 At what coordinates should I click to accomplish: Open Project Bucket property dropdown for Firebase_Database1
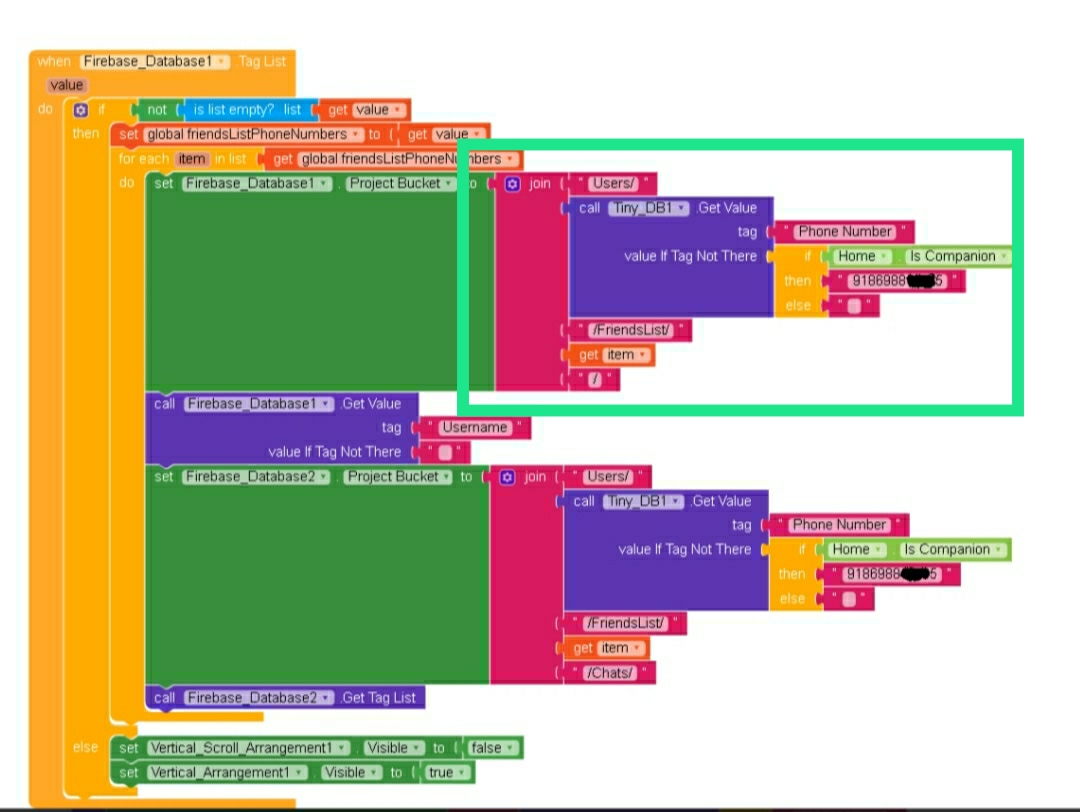click(401, 183)
